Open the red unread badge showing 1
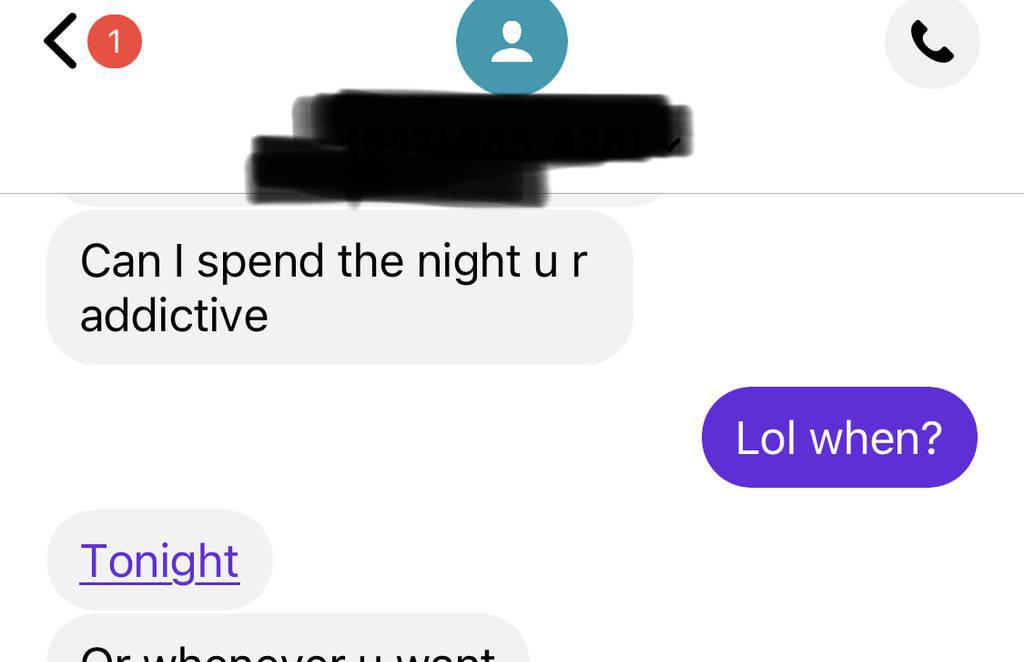This screenshot has height=662, width=1024. [x=114, y=41]
